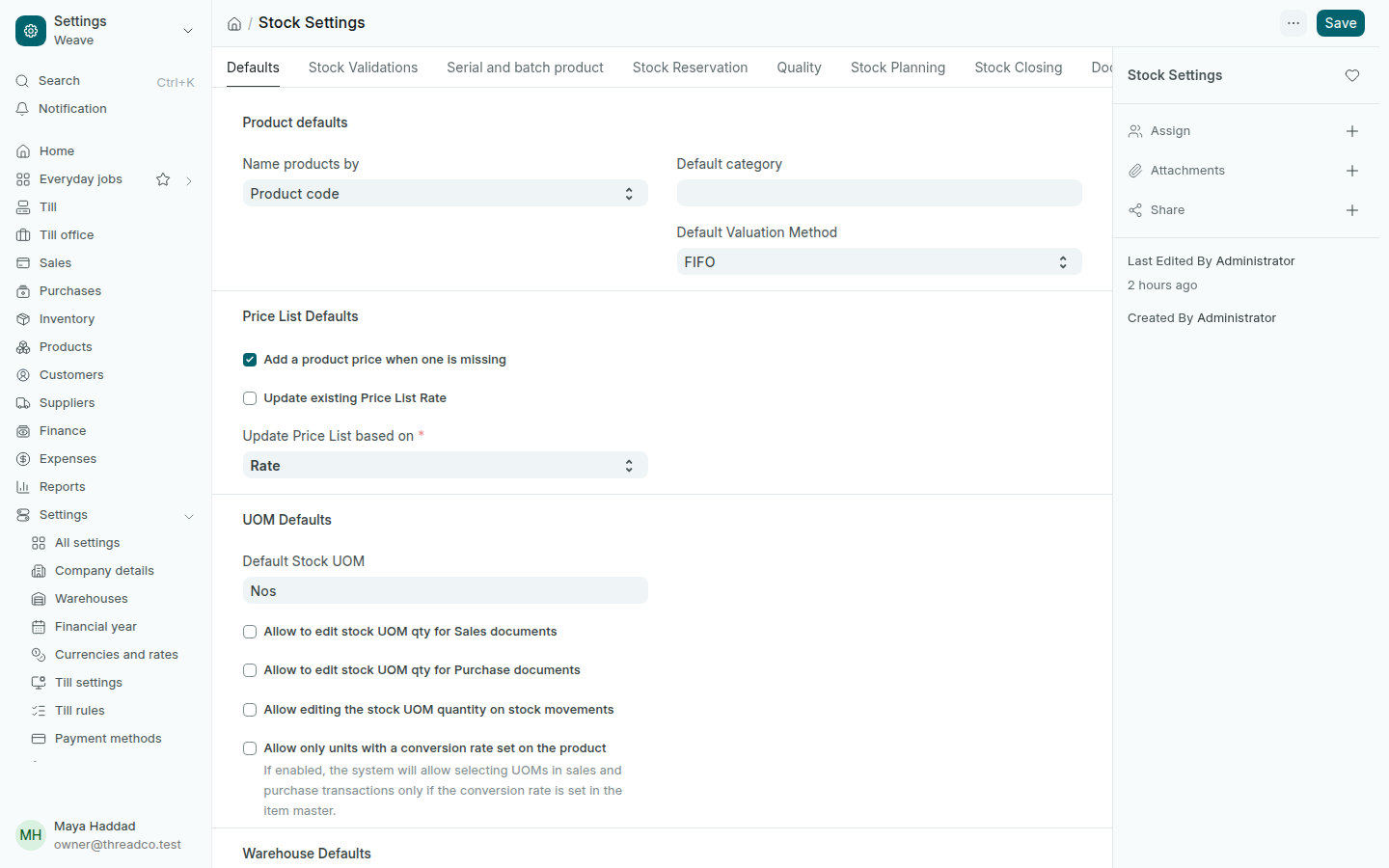
Task: Click the heart like icon
Action: (1352, 75)
